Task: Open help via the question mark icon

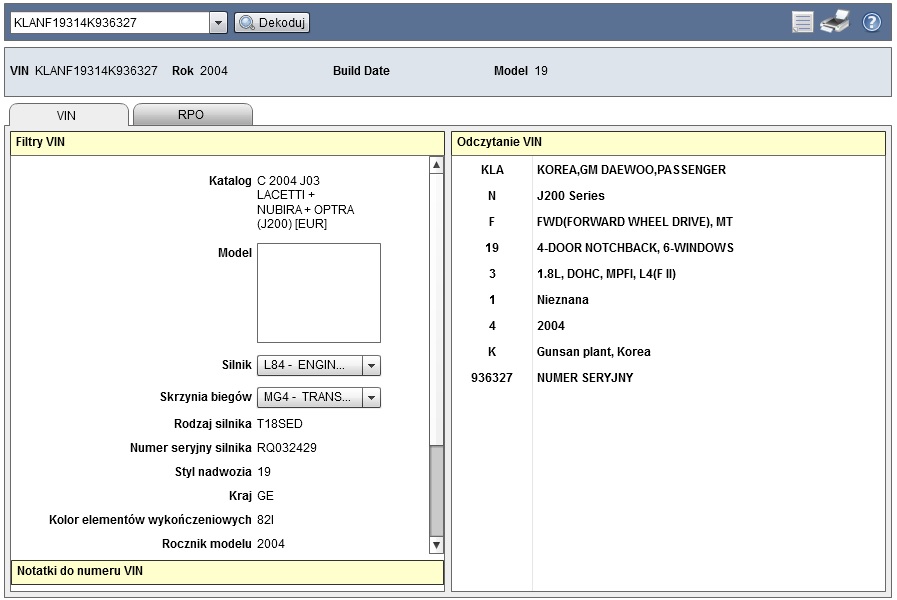Action: [871, 22]
